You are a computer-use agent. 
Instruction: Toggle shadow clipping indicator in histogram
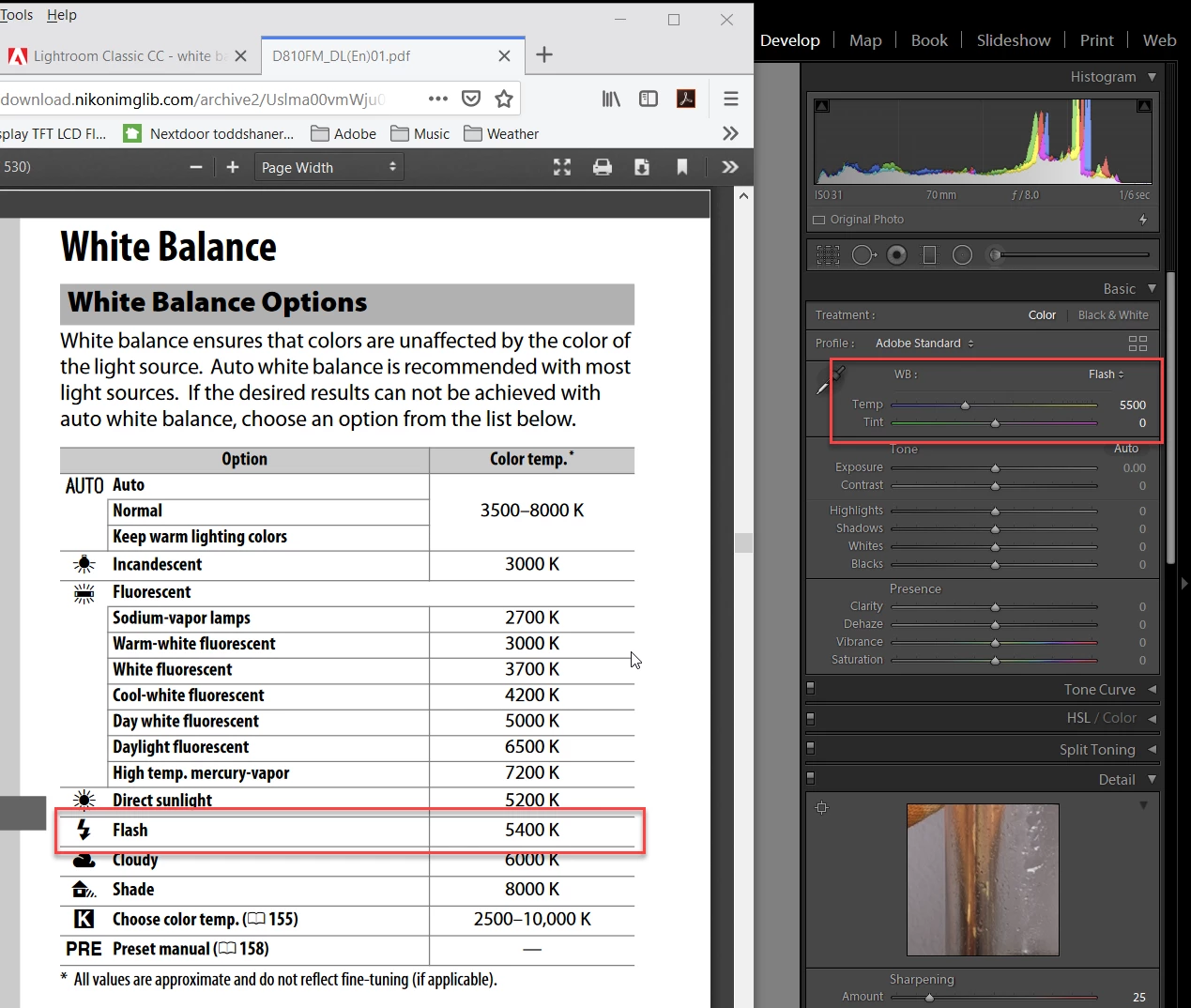click(822, 106)
